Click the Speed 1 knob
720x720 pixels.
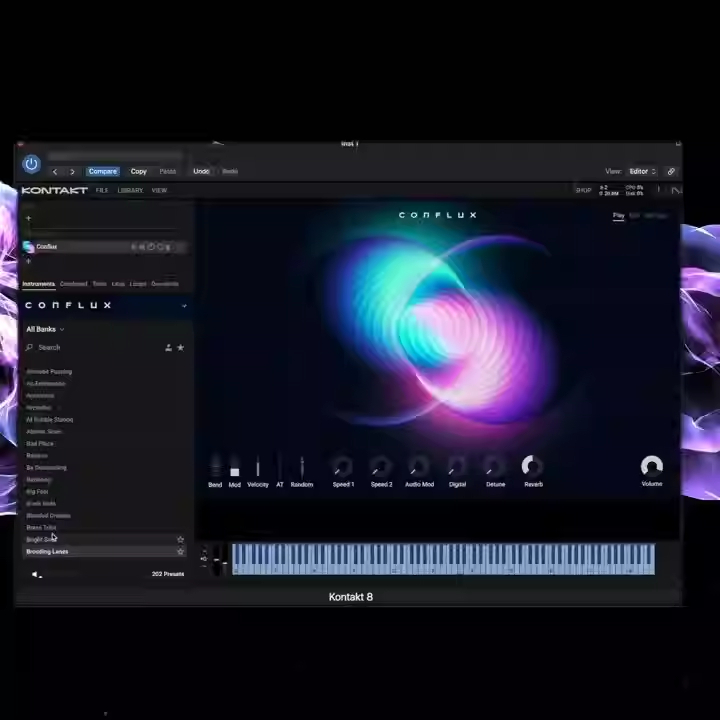pyautogui.click(x=343, y=467)
